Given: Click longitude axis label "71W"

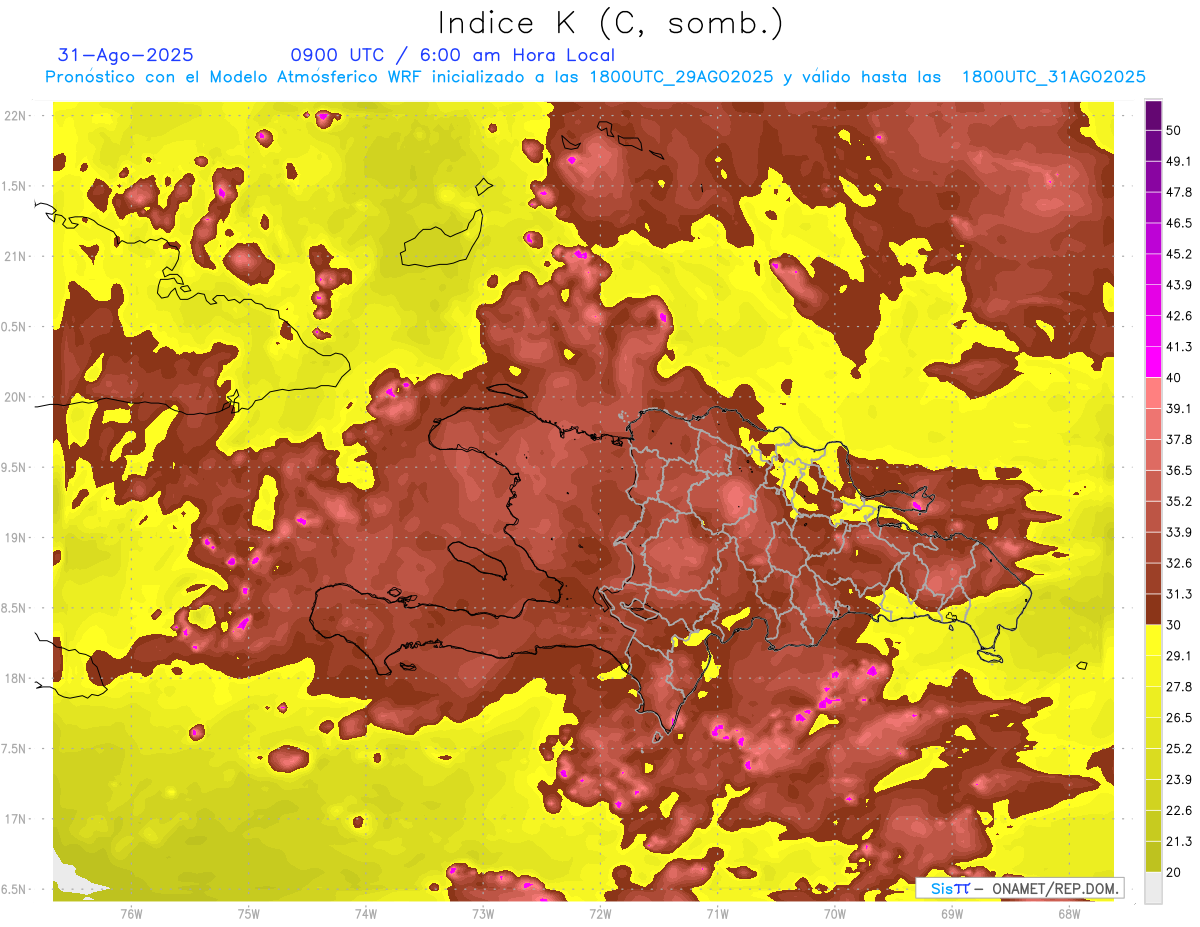Looking at the screenshot, I should (x=717, y=914).
